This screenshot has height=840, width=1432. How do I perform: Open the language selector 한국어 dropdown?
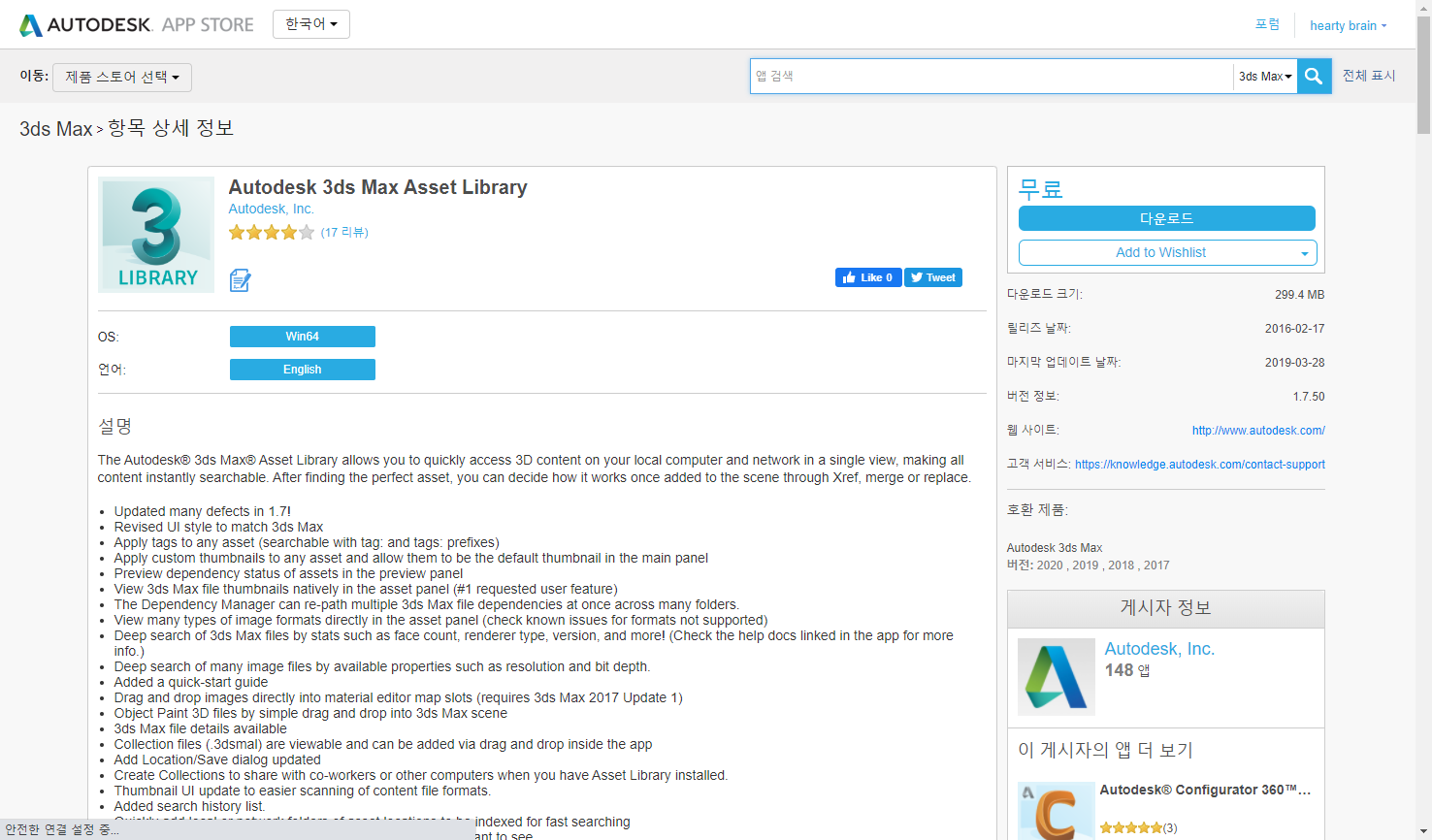click(x=311, y=24)
